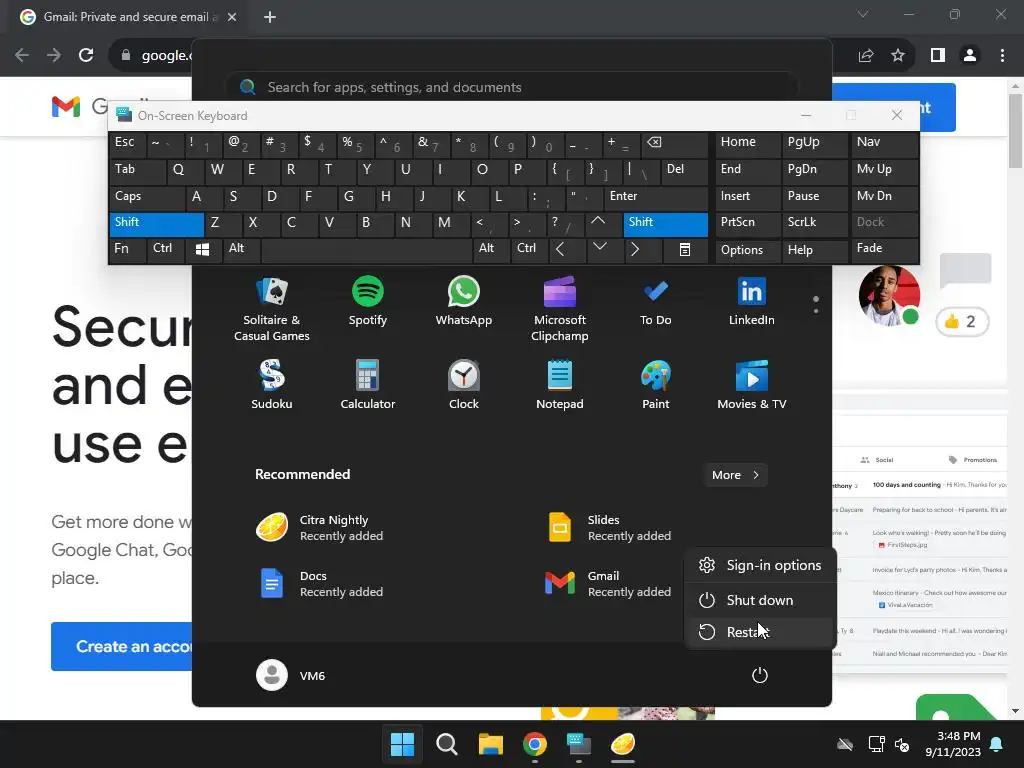Choose Restart in power menu
1024x768 pixels.
click(x=760, y=632)
